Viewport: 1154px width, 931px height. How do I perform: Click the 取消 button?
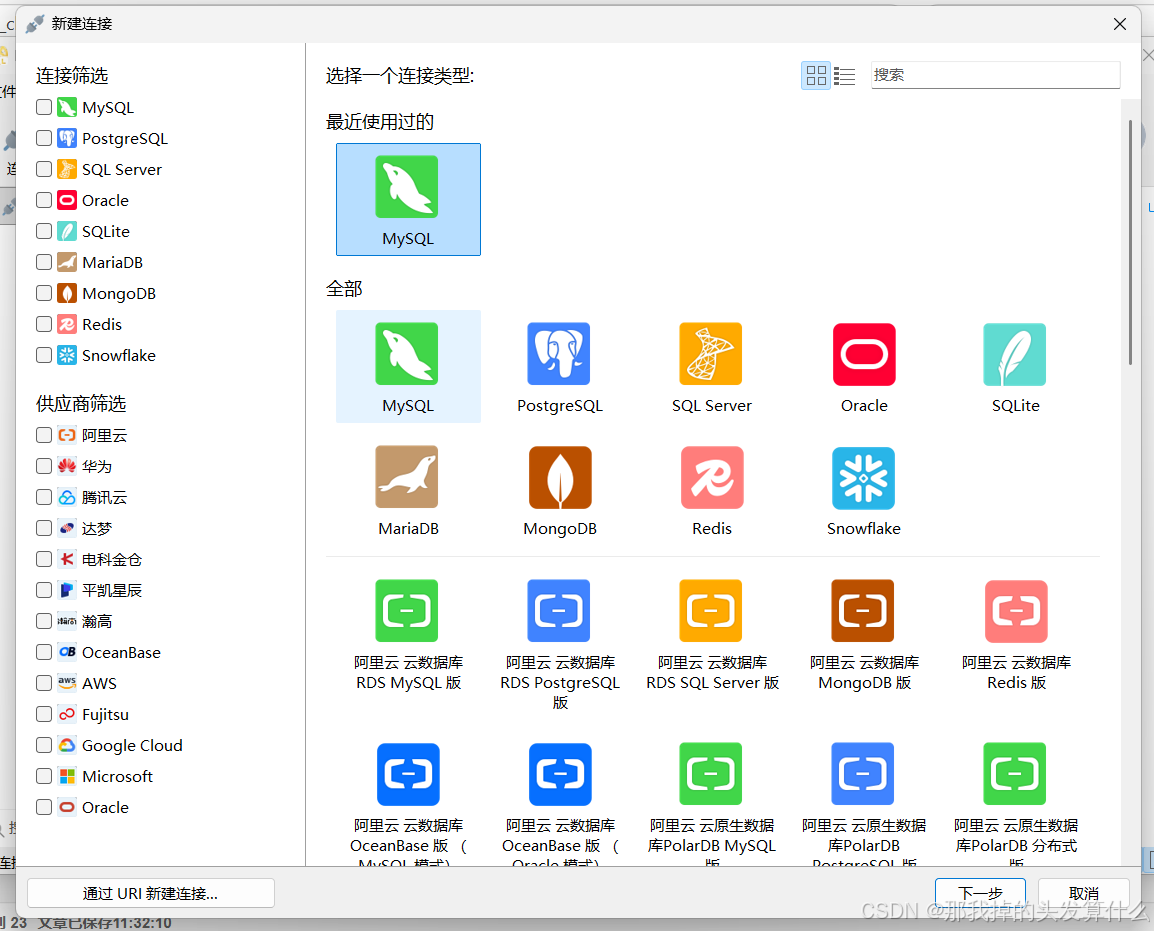[x=1083, y=893]
